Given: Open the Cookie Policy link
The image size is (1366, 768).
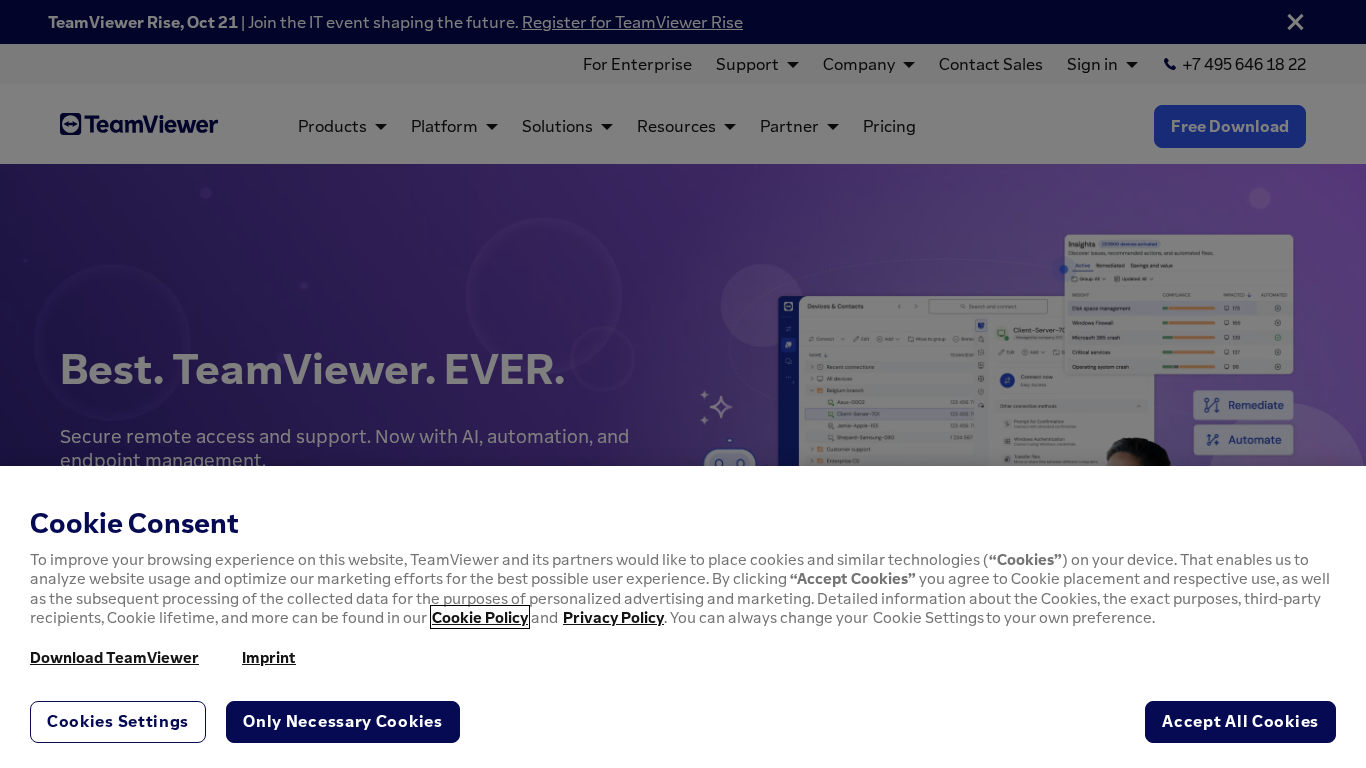Looking at the screenshot, I should click(x=480, y=617).
